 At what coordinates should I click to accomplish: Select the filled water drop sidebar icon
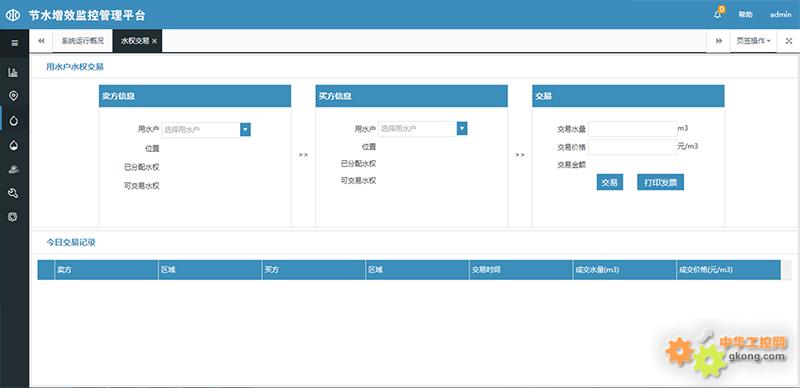[14, 146]
